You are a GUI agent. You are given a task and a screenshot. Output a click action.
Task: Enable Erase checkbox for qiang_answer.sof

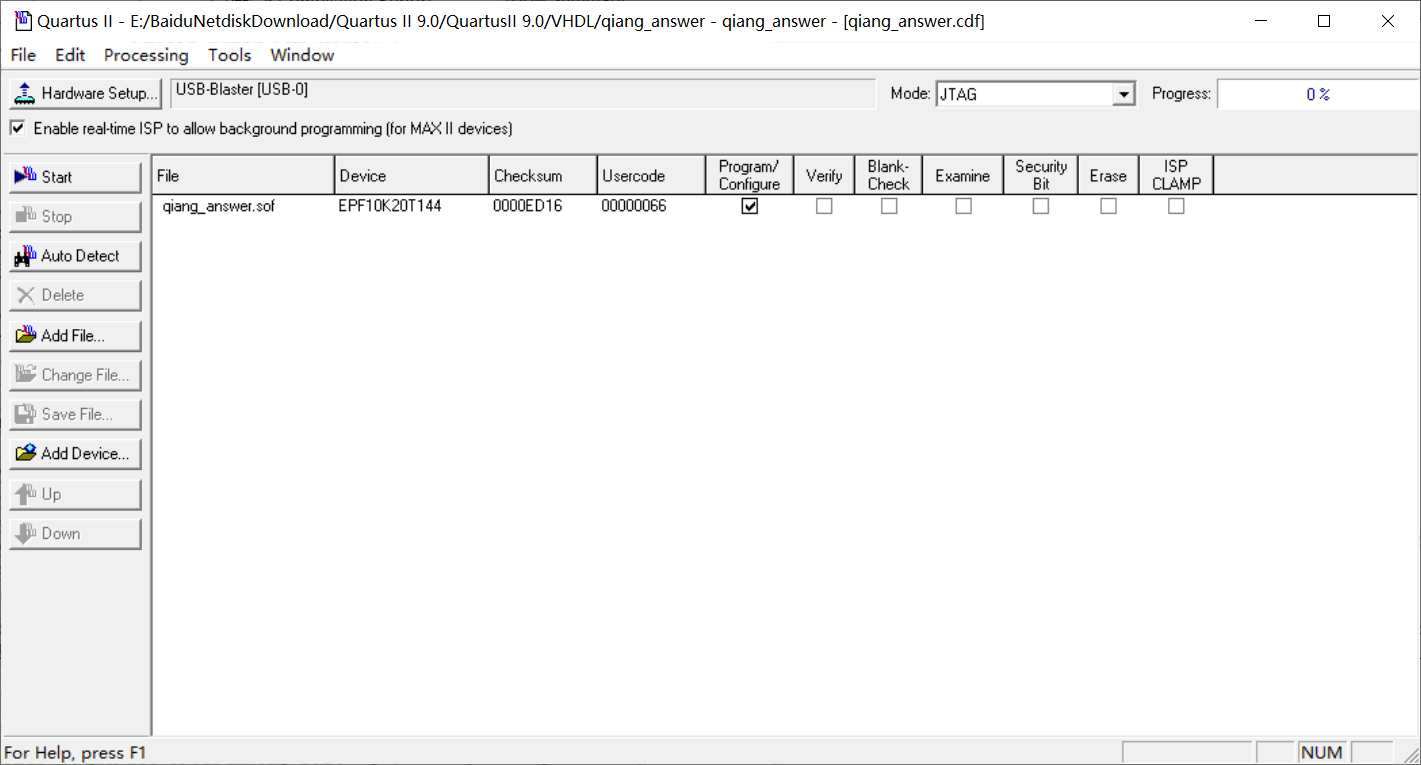click(x=1108, y=206)
